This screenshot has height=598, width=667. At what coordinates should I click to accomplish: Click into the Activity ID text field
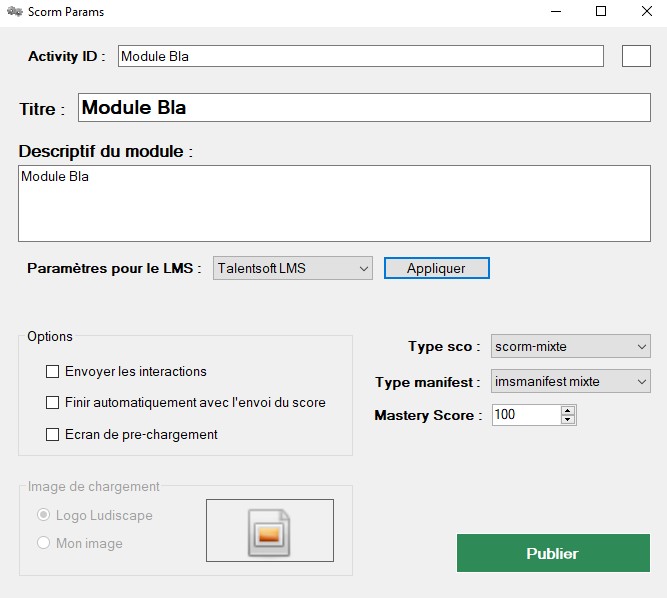tap(360, 56)
